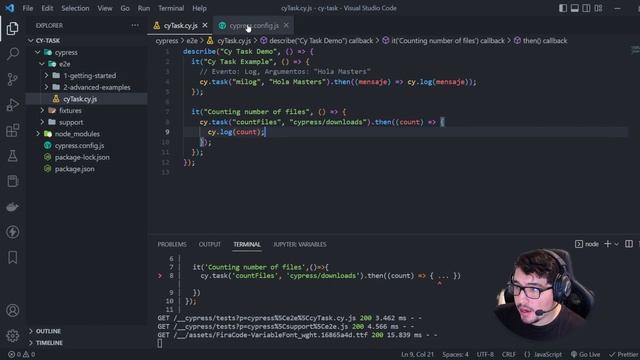Open the new terminal launch profile dropdown

616,244
